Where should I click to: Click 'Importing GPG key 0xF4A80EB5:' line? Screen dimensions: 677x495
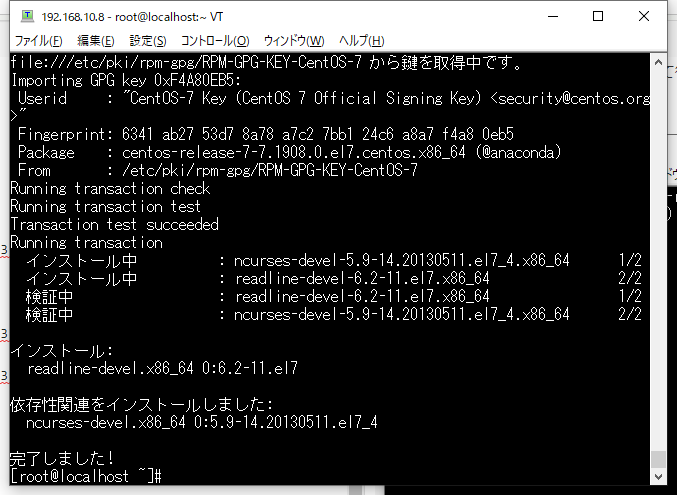(x=126, y=80)
